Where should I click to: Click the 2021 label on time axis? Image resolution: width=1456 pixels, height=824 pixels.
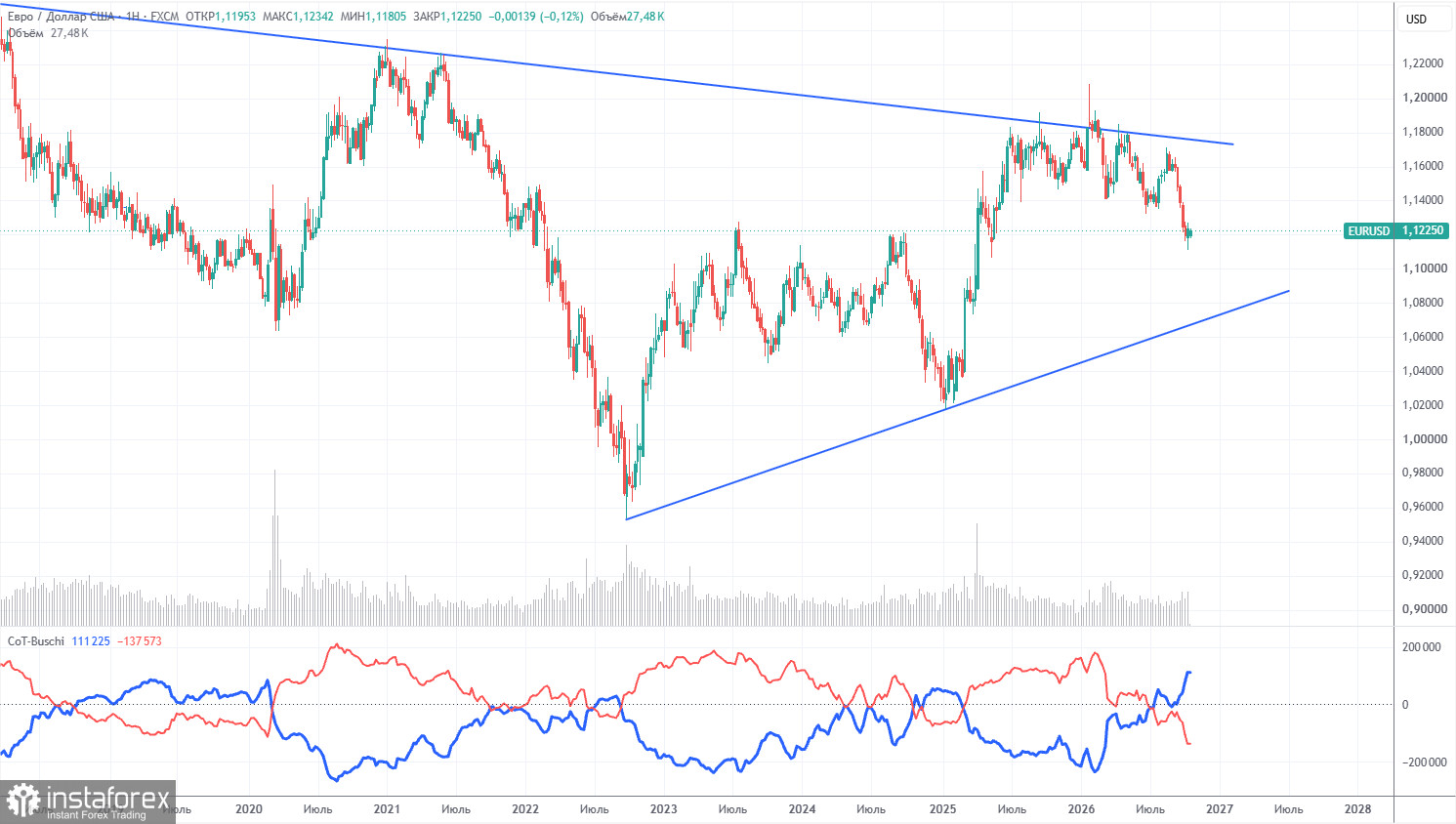tap(387, 809)
